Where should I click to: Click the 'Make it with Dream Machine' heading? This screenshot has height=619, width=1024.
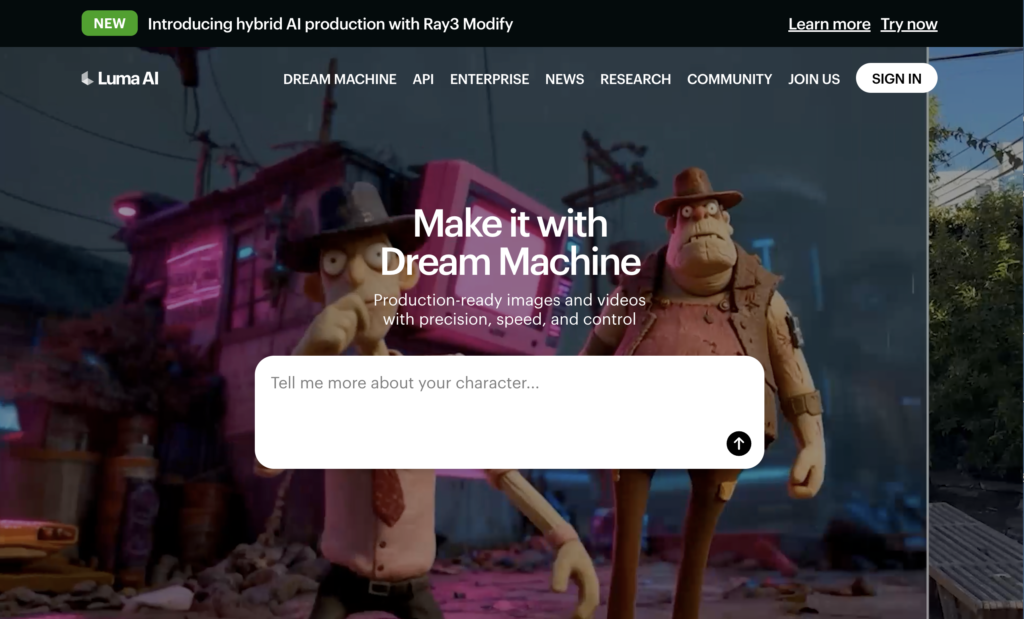(x=510, y=242)
